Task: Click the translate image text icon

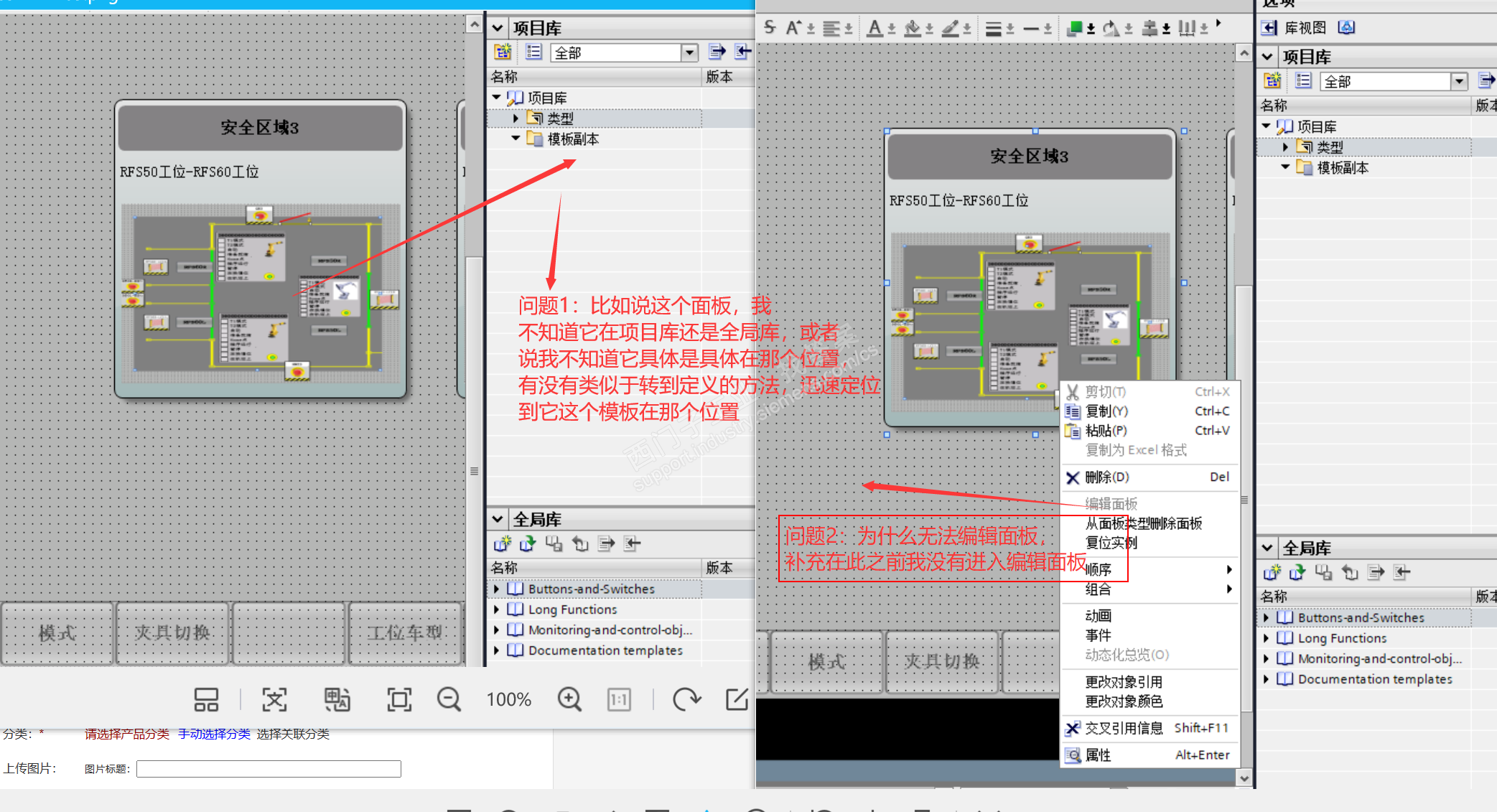Action: [x=337, y=699]
